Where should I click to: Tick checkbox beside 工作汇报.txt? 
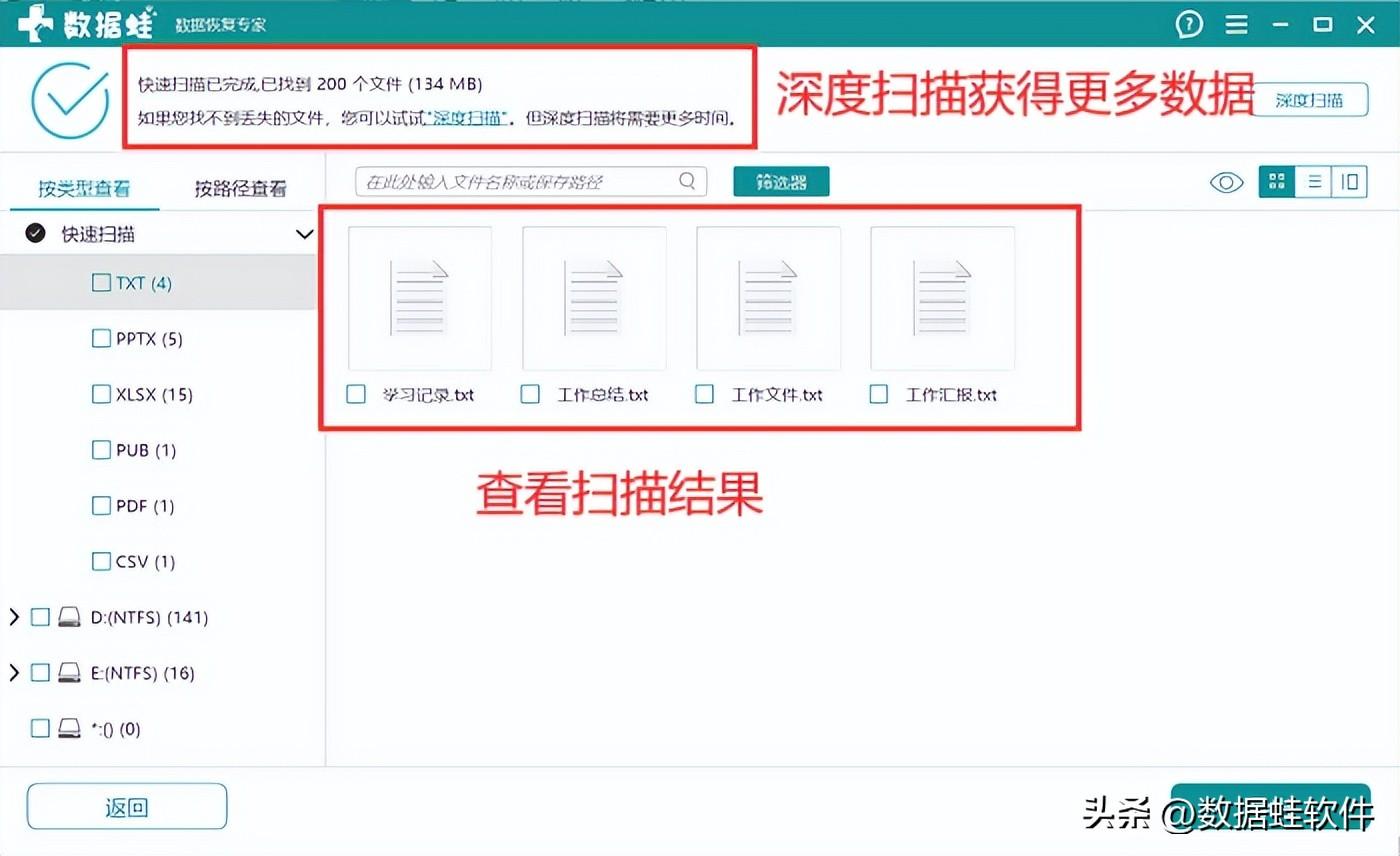click(x=879, y=394)
